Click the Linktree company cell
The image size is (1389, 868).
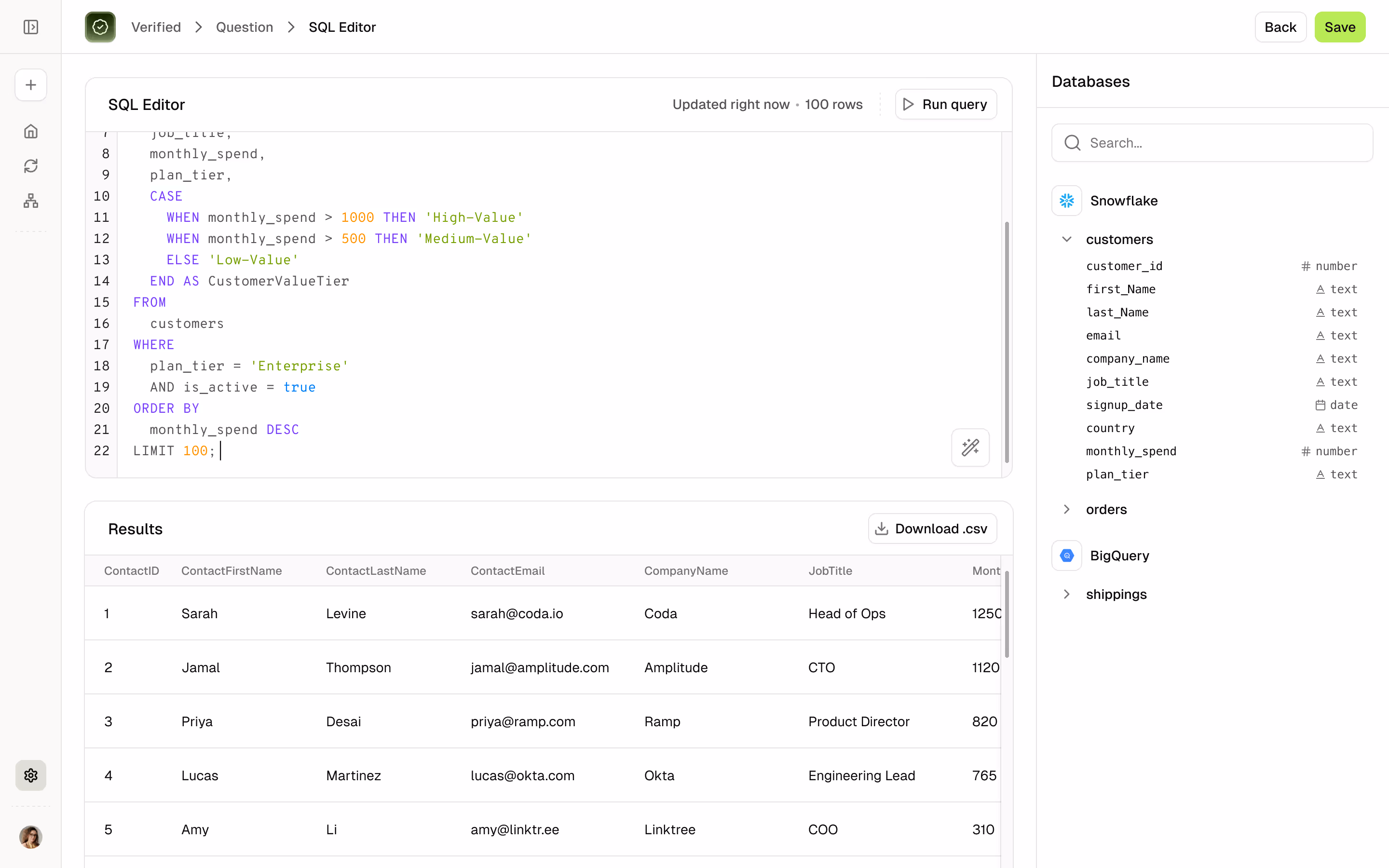(x=669, y=829)
